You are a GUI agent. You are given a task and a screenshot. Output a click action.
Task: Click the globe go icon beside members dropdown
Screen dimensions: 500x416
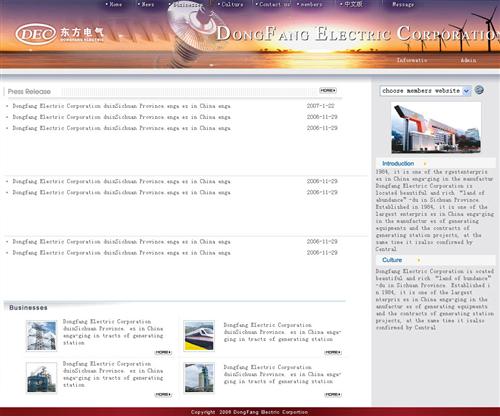(479, 90)
